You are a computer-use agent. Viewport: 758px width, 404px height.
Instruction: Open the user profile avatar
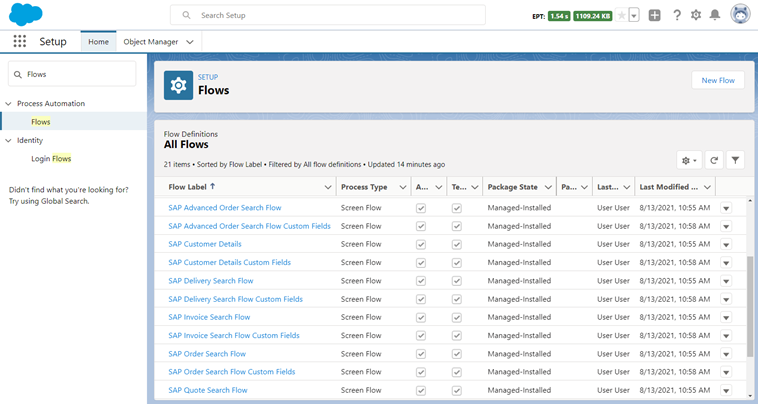740,14
